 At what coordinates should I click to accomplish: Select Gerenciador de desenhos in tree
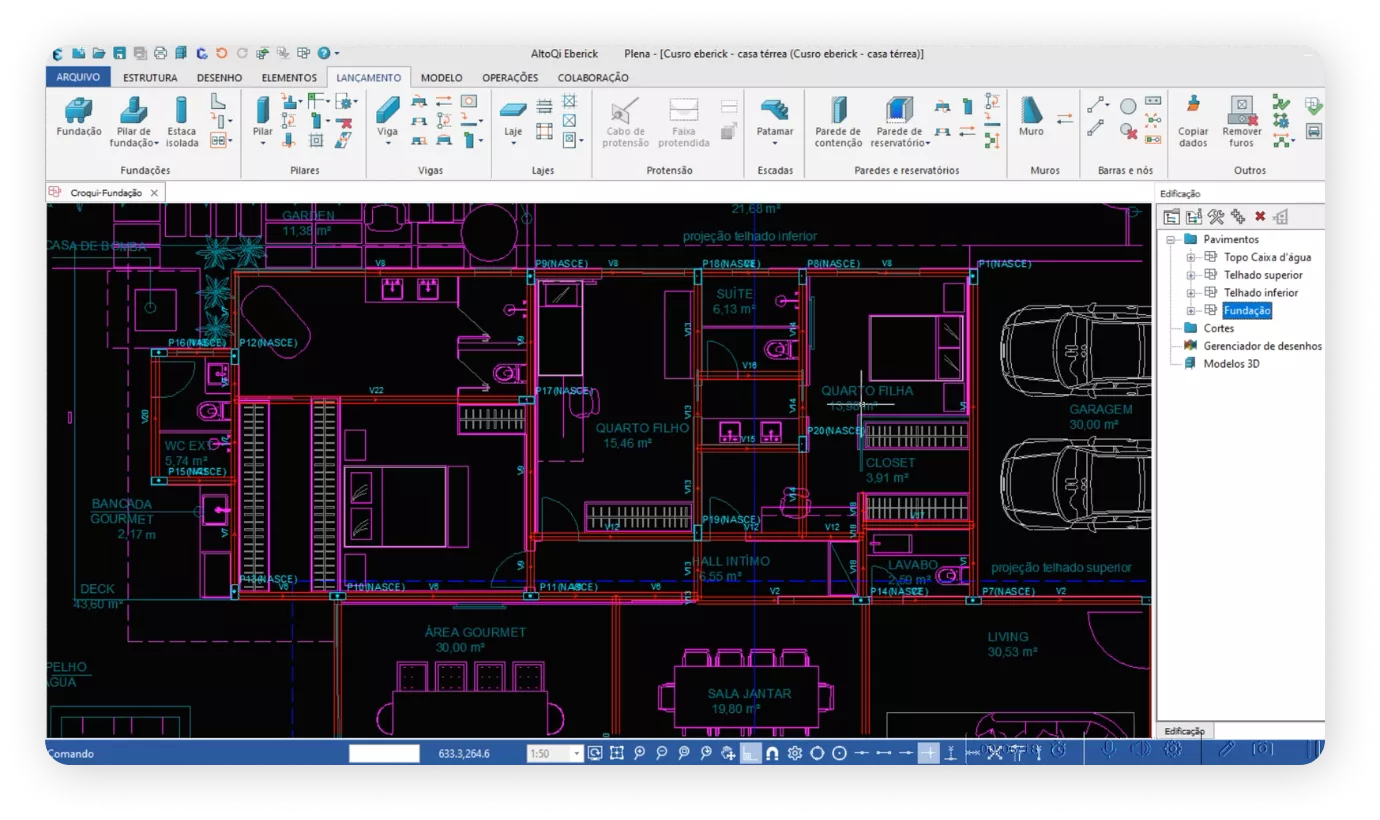[1262, 346]
